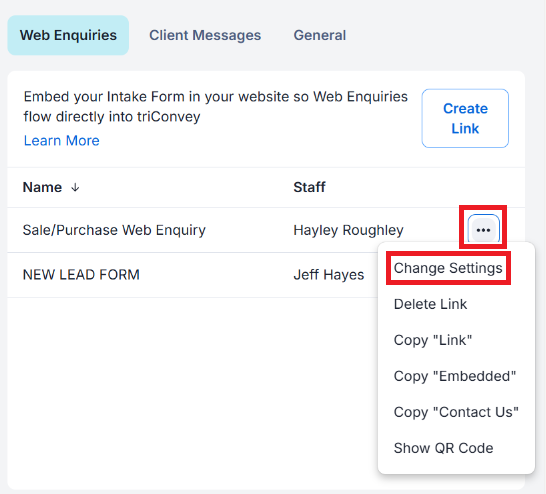Click the Create Link button
The height and width of the screenshot is (494, 546).
[465, 118]
